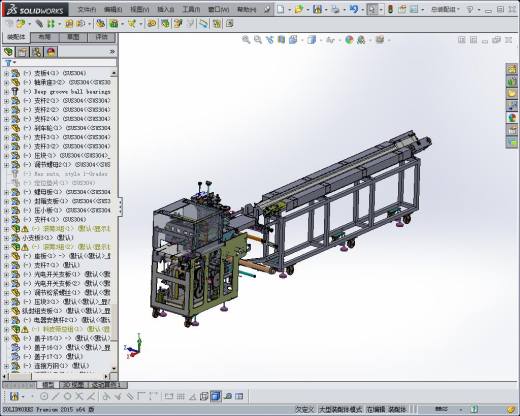
Task: Open the DisplayManager colored ball tab
Action: coord(51,52)
